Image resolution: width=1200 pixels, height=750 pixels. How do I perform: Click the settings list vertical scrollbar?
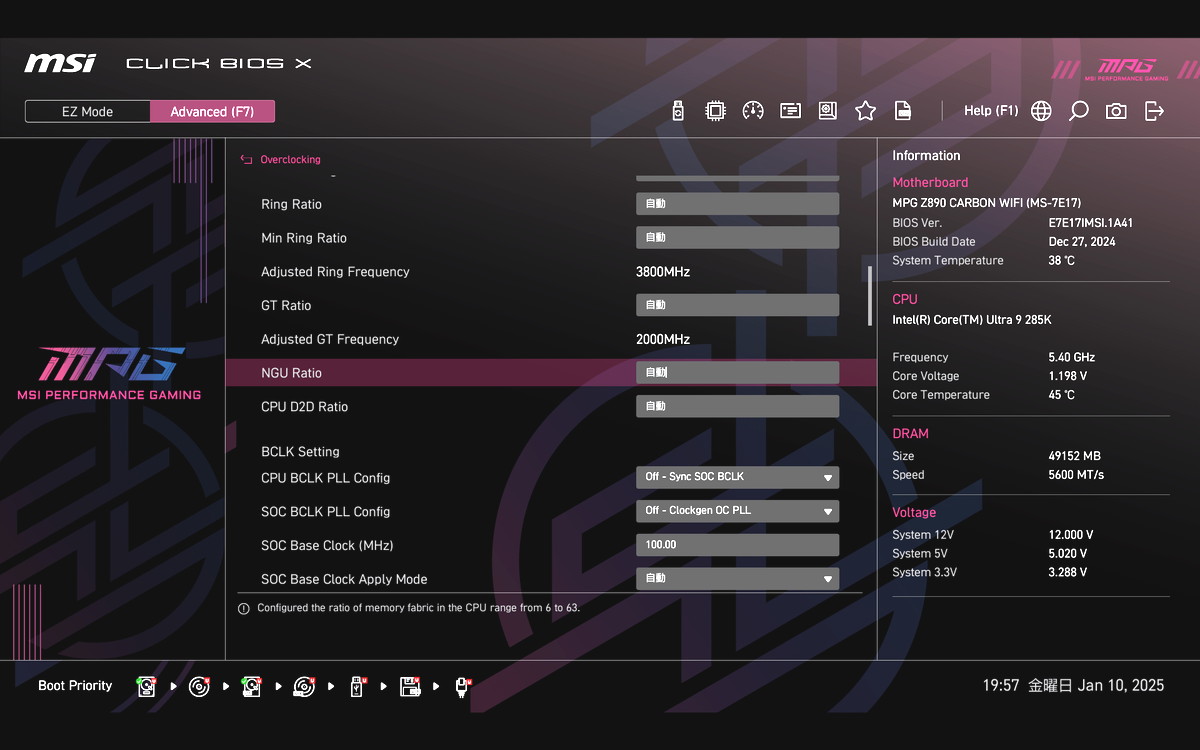tap(870, 295)
